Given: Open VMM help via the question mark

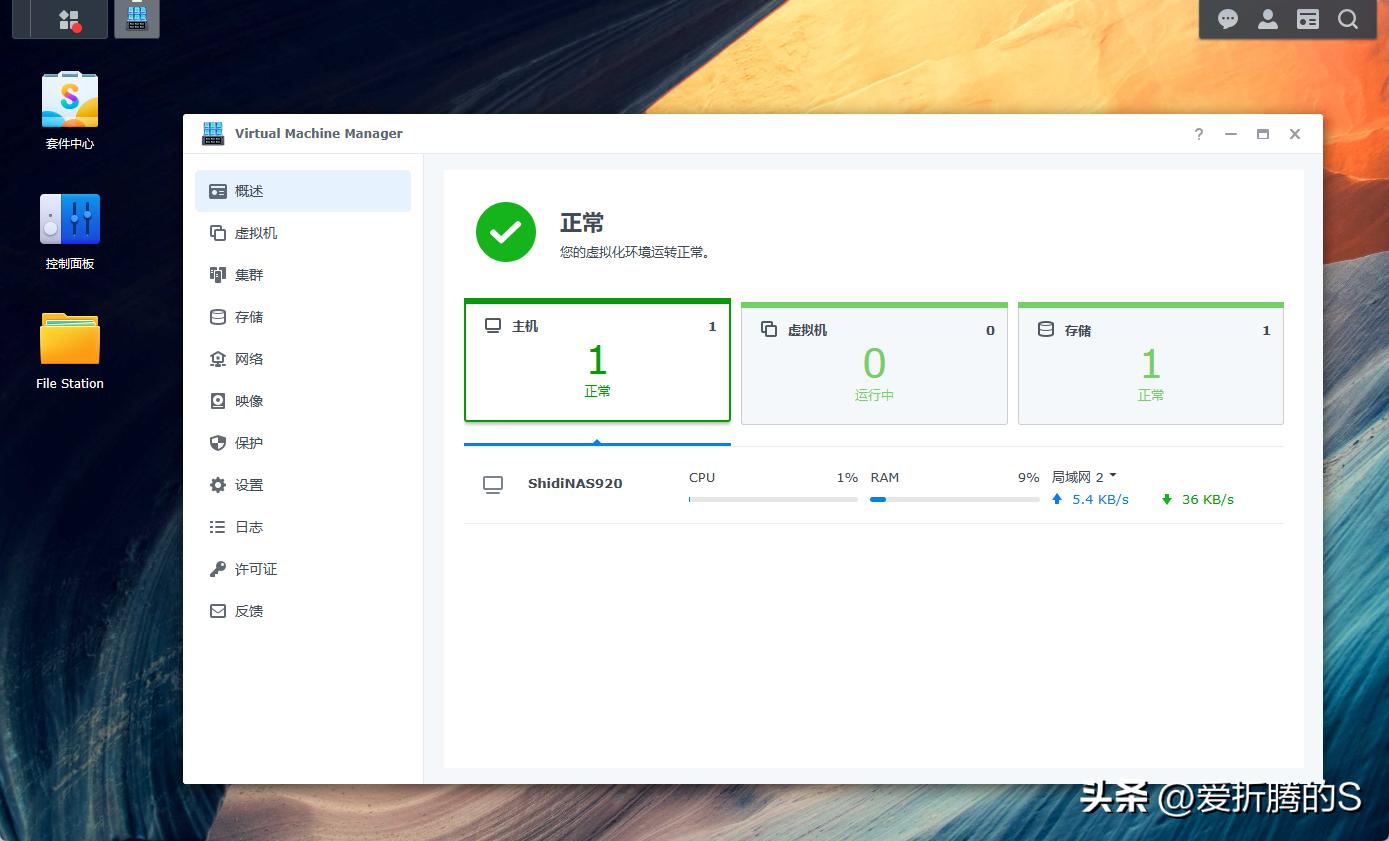Looking at the screenshot, I should pos(1198,133).
